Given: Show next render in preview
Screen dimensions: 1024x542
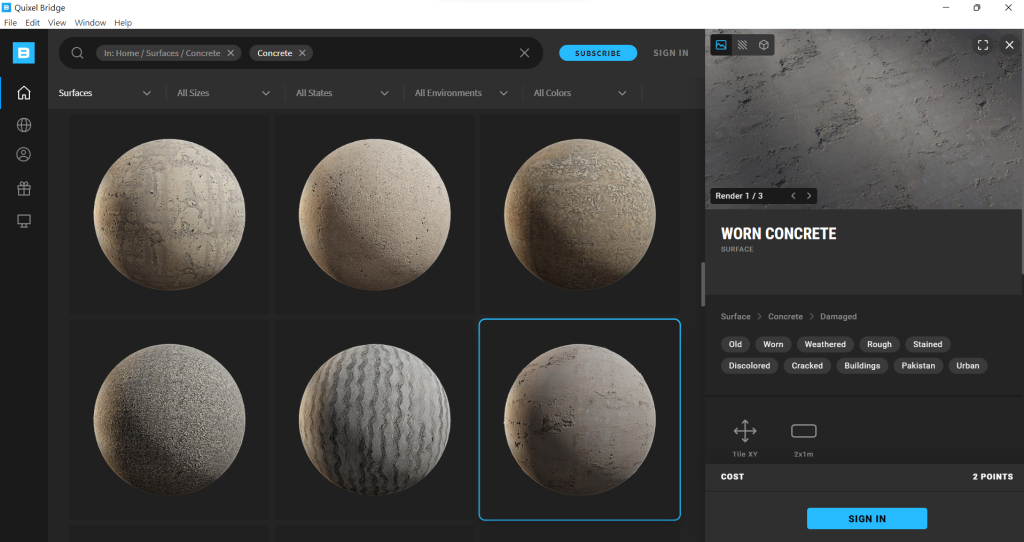Looking at the screenshot, I should pos(809,196).
